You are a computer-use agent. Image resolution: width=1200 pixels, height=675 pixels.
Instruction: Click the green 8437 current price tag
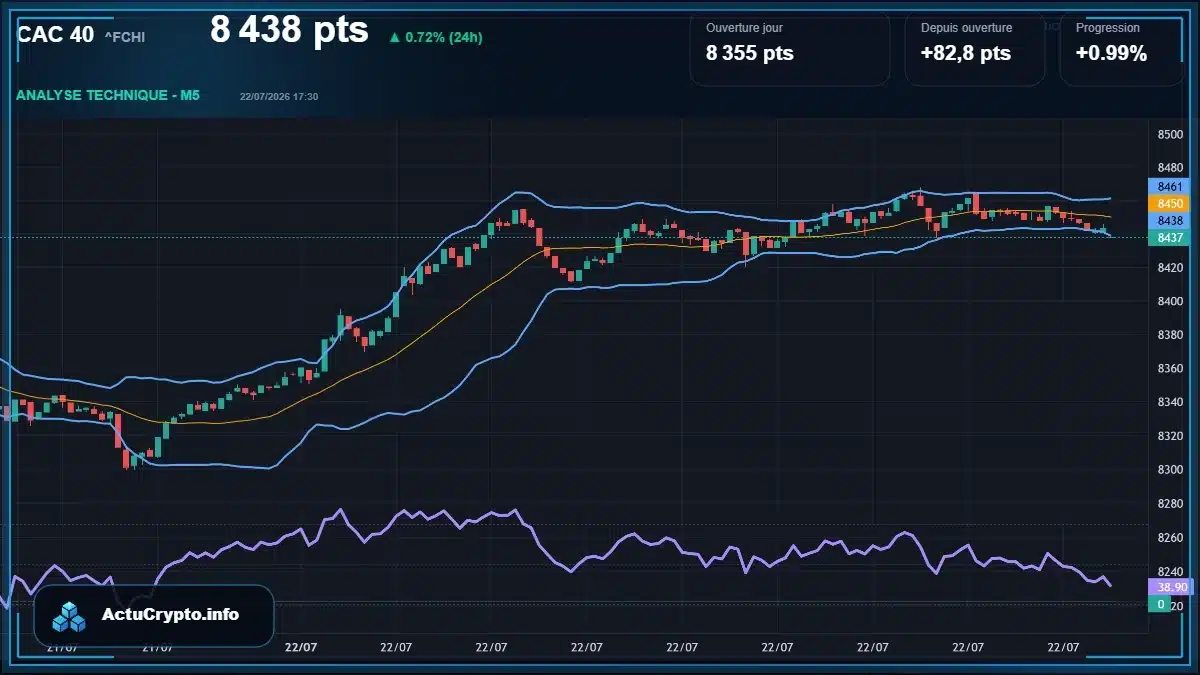[x=1168, y=237]
